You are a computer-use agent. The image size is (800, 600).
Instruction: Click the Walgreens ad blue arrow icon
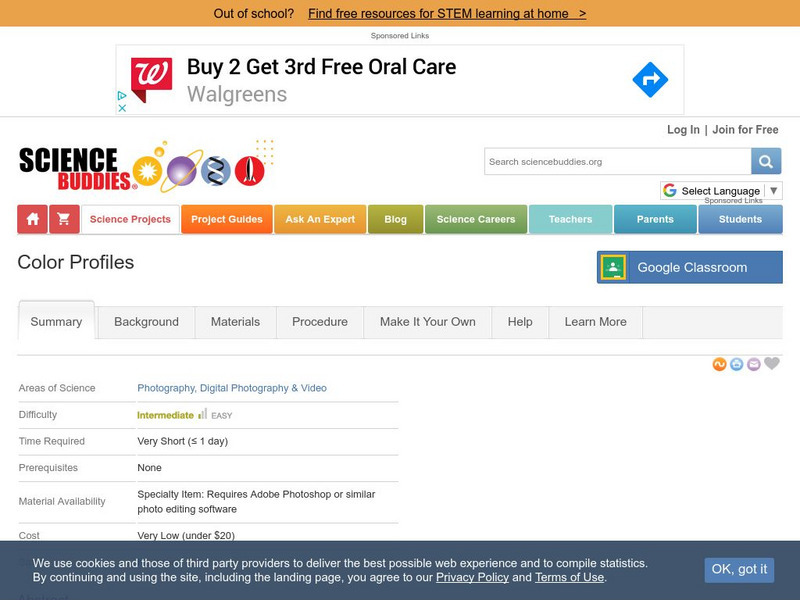tap(650, 80)
